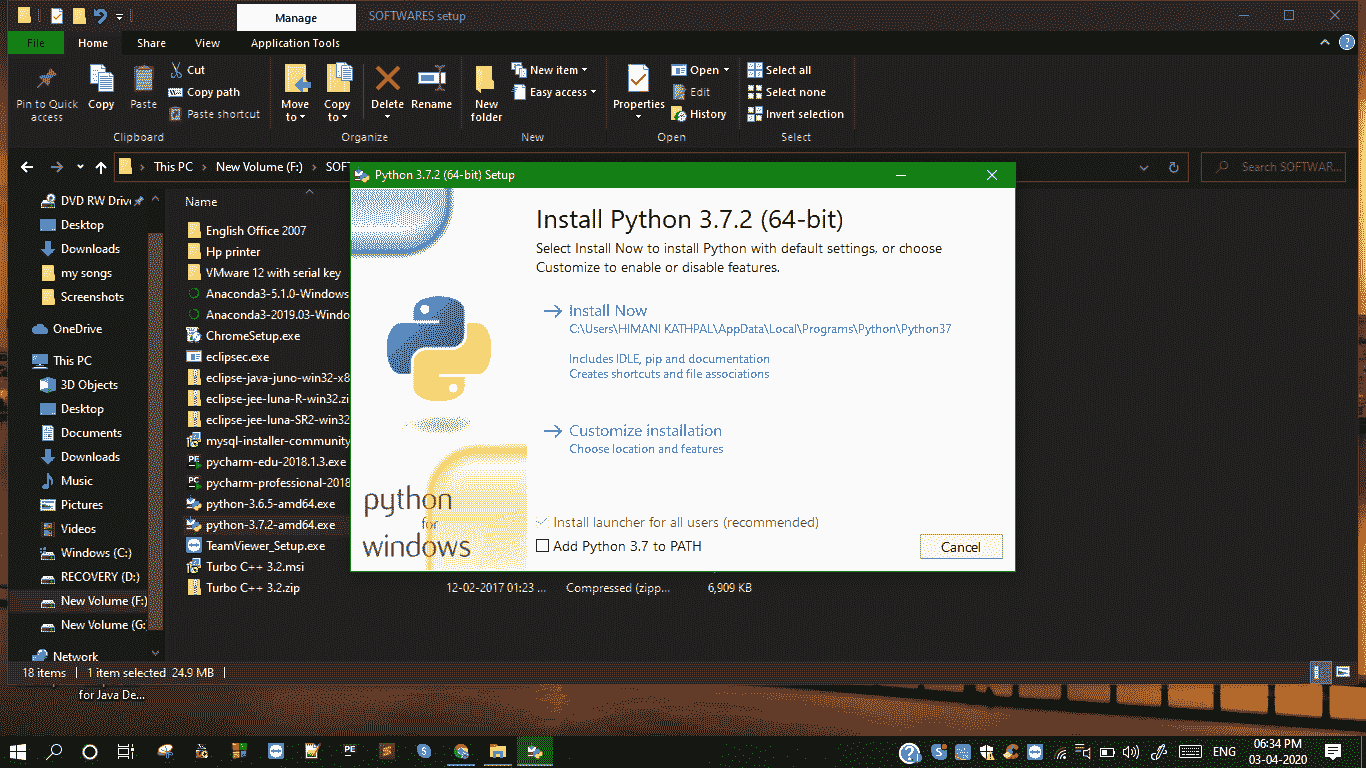Open Screenshots folder in Quick access
The height and width of the screenshot is (768, 1366).
(92, 297)
